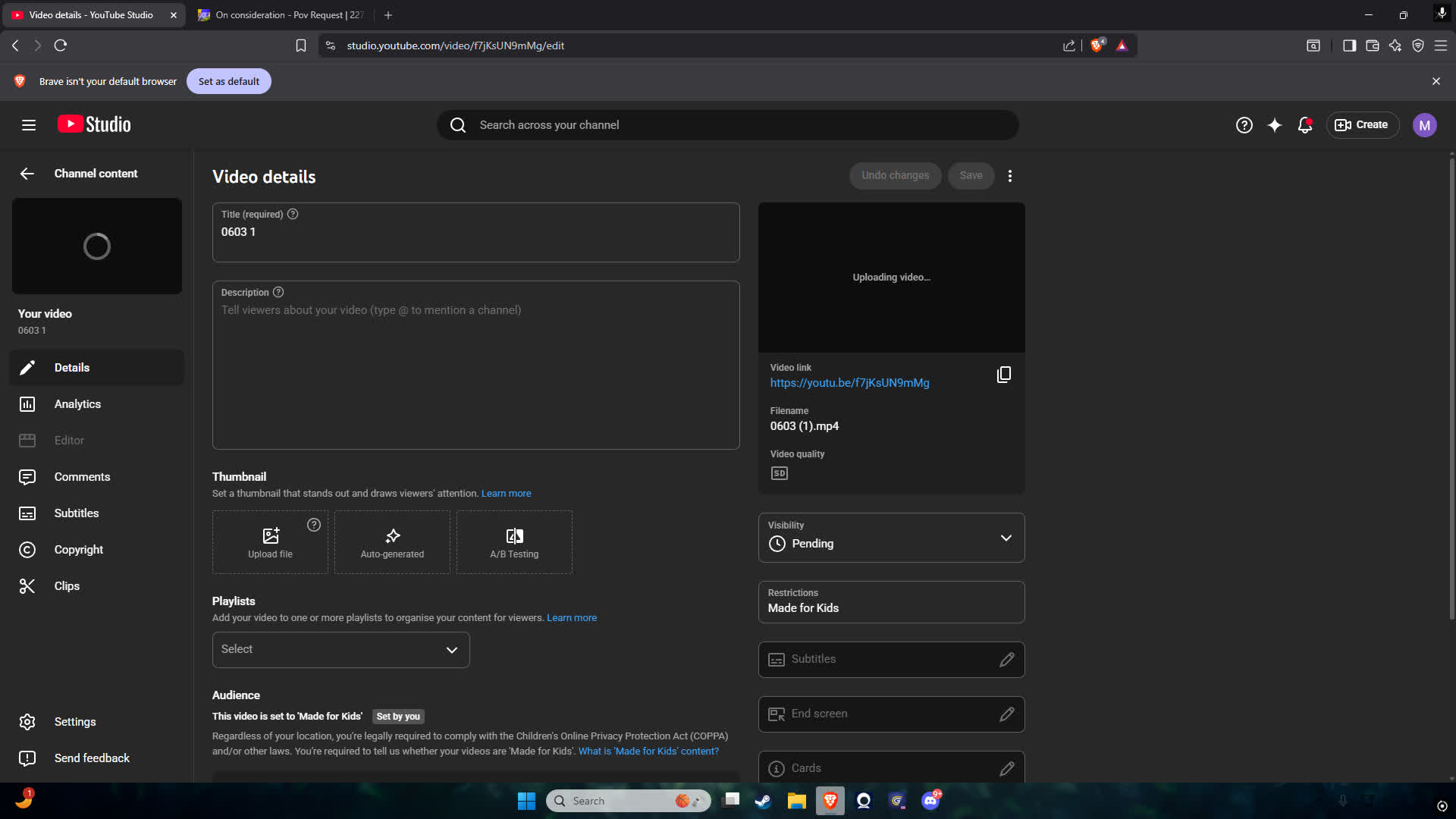1456x819 pixels.
Task: Open Brave Wallet icon
Action: tap(1372, 45)
